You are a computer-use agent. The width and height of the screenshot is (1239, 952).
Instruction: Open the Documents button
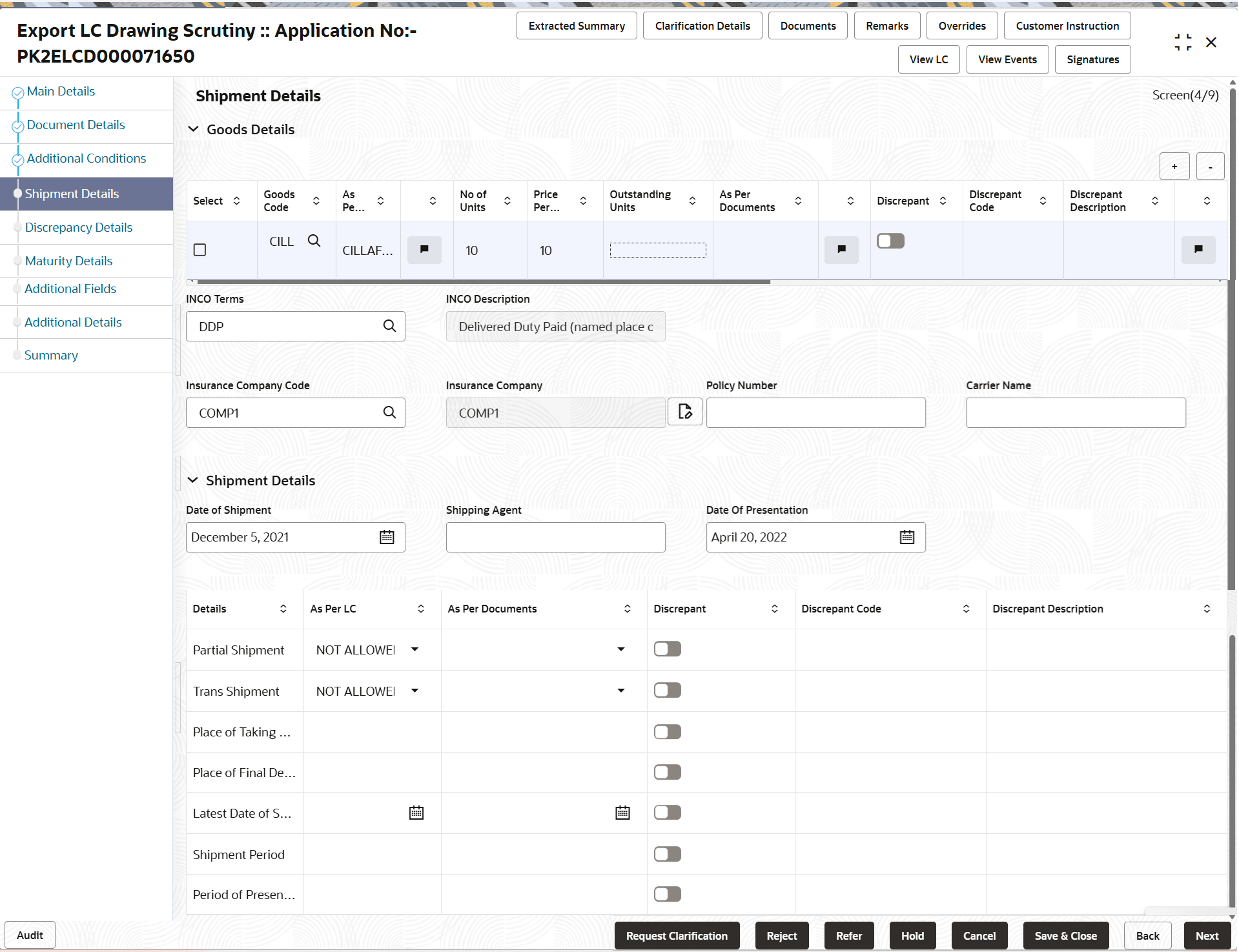[x=808, y=26]
